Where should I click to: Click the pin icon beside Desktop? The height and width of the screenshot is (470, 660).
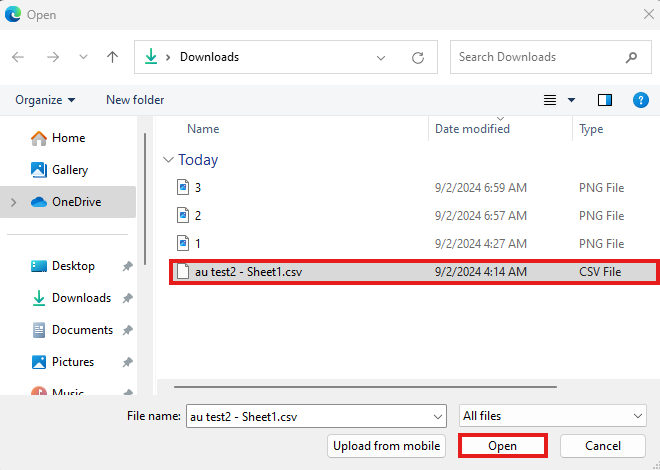point(128,266)
